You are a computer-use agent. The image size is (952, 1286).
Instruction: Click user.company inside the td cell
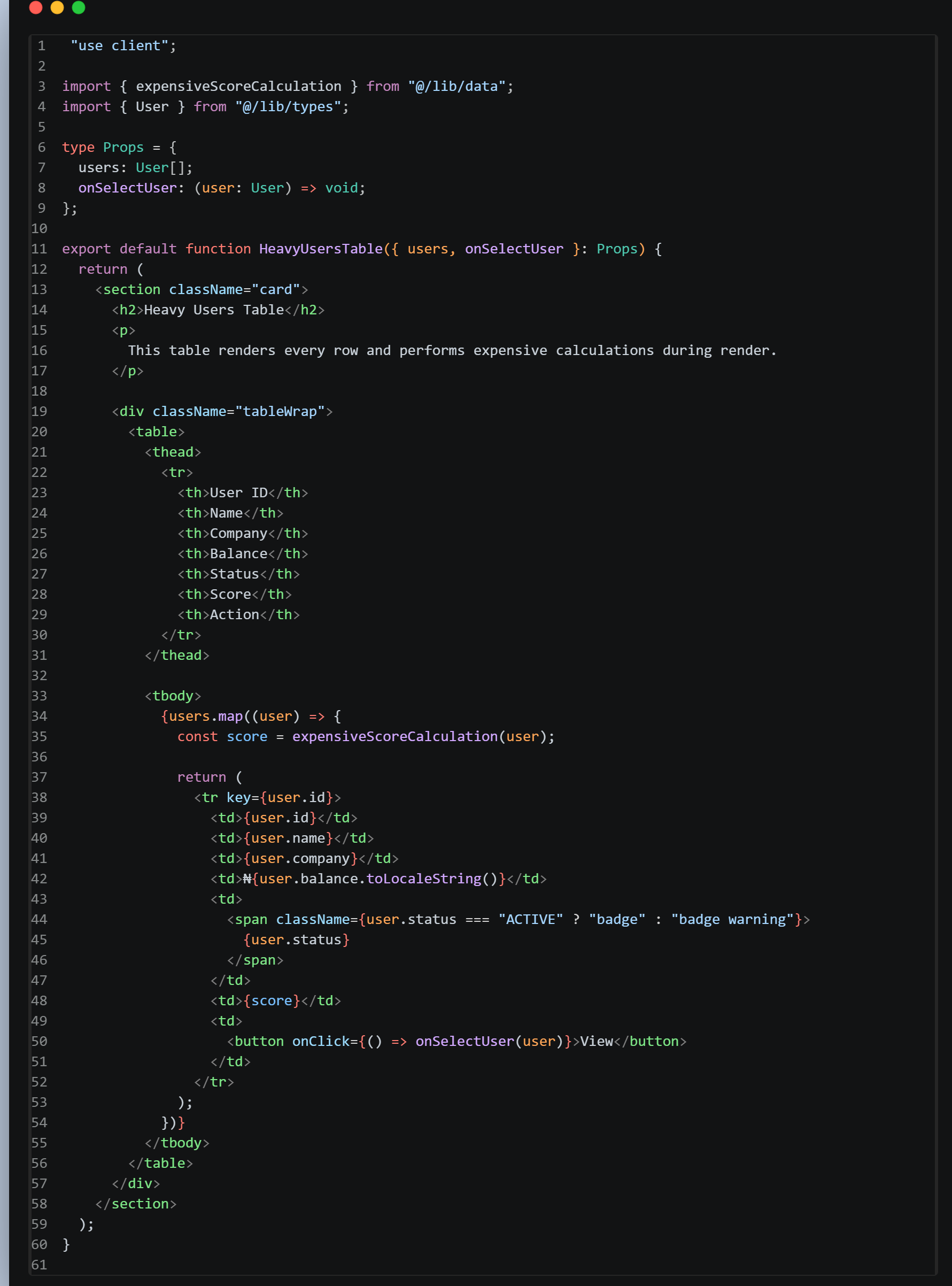[x=300, y=858]
